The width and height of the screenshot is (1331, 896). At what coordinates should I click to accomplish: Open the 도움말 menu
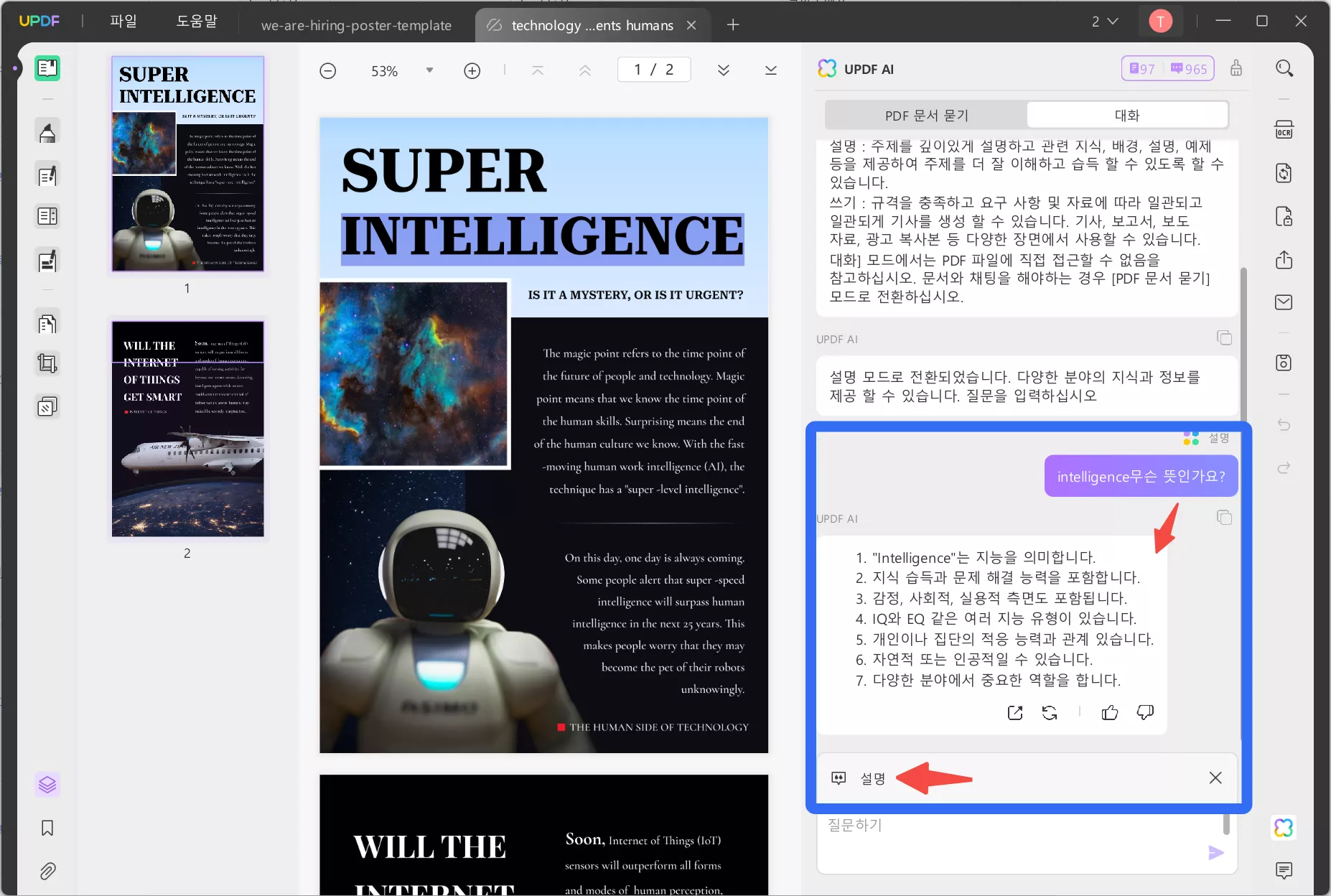pyautogui.click(x=197, y=22)
